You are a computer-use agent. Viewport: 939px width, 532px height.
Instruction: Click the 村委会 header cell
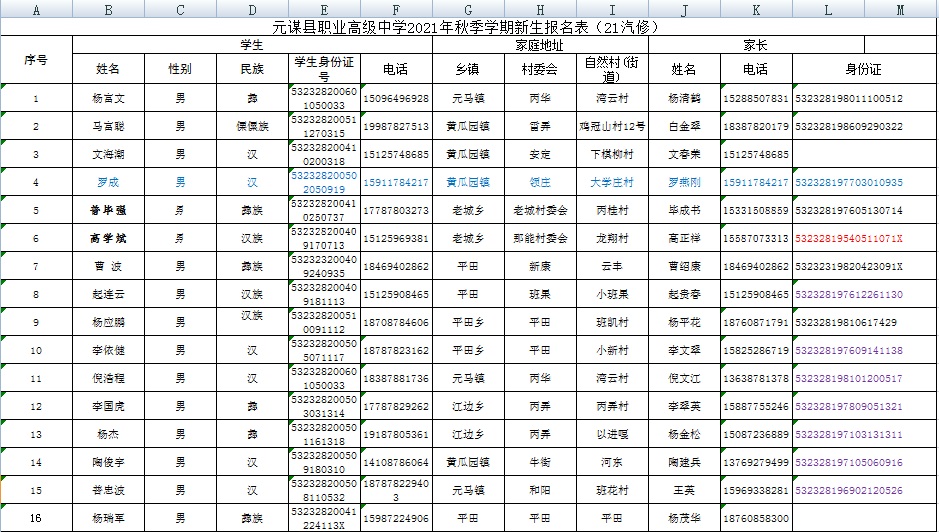click(540, 69)
